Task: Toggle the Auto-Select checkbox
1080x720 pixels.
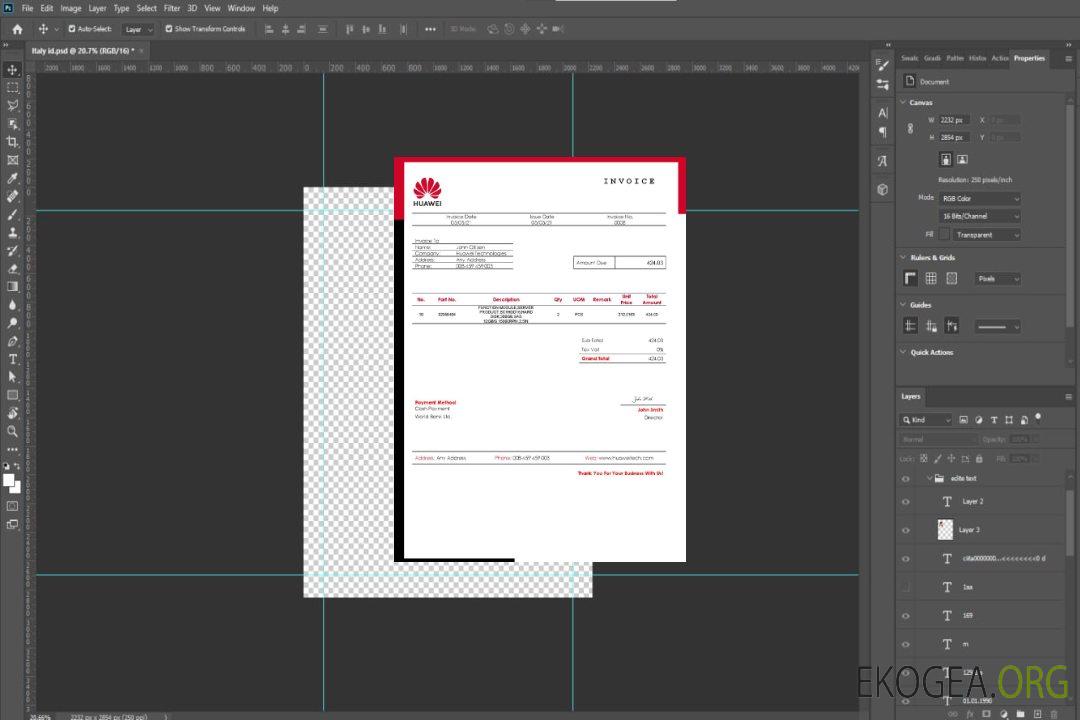Action: click(72, 29)
